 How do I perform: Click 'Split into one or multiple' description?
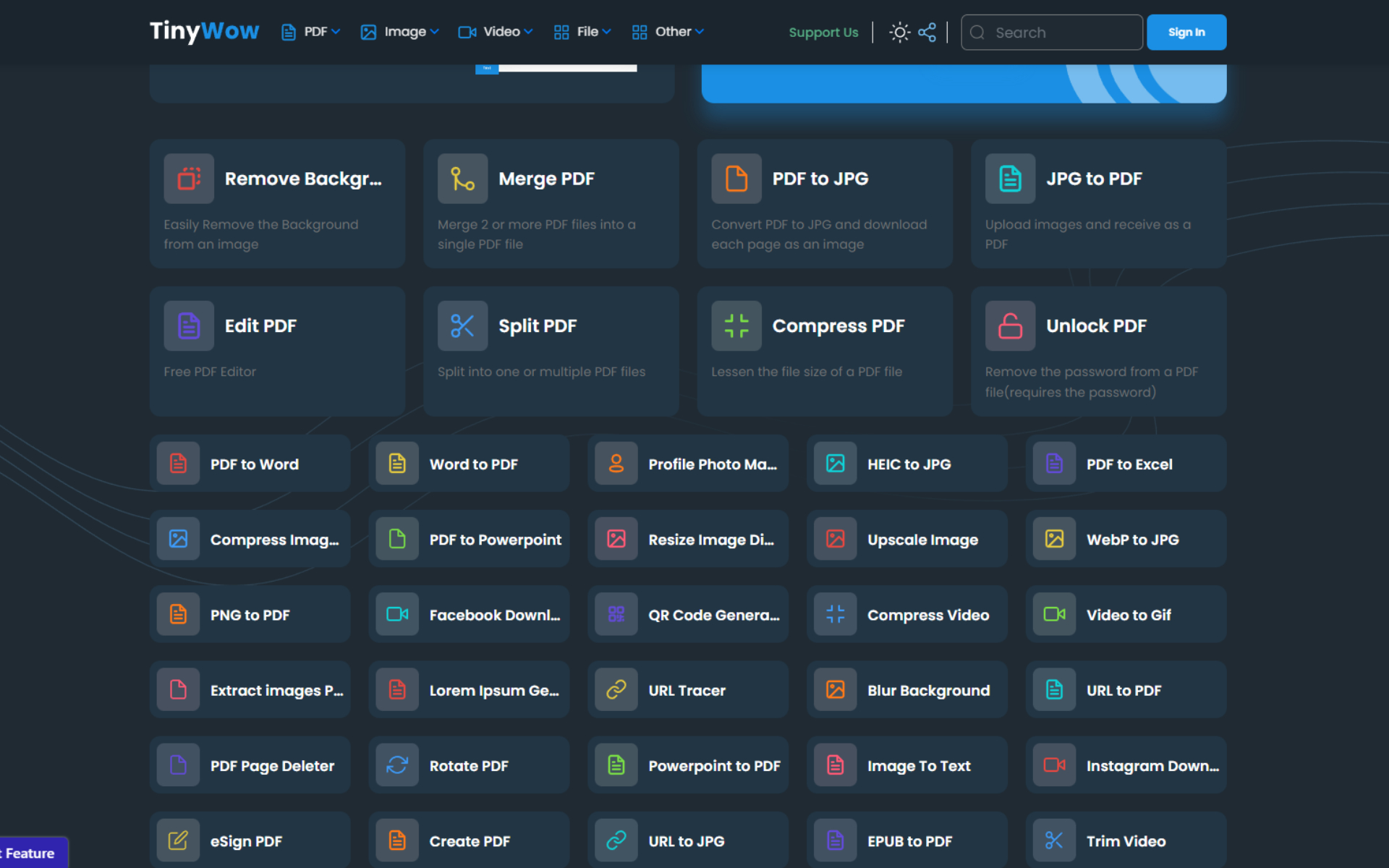[541, 372]
